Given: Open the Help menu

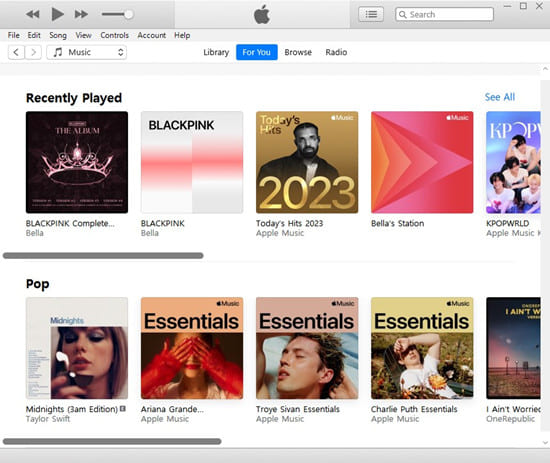Looking at the screenshot, I should pos(182,35).
